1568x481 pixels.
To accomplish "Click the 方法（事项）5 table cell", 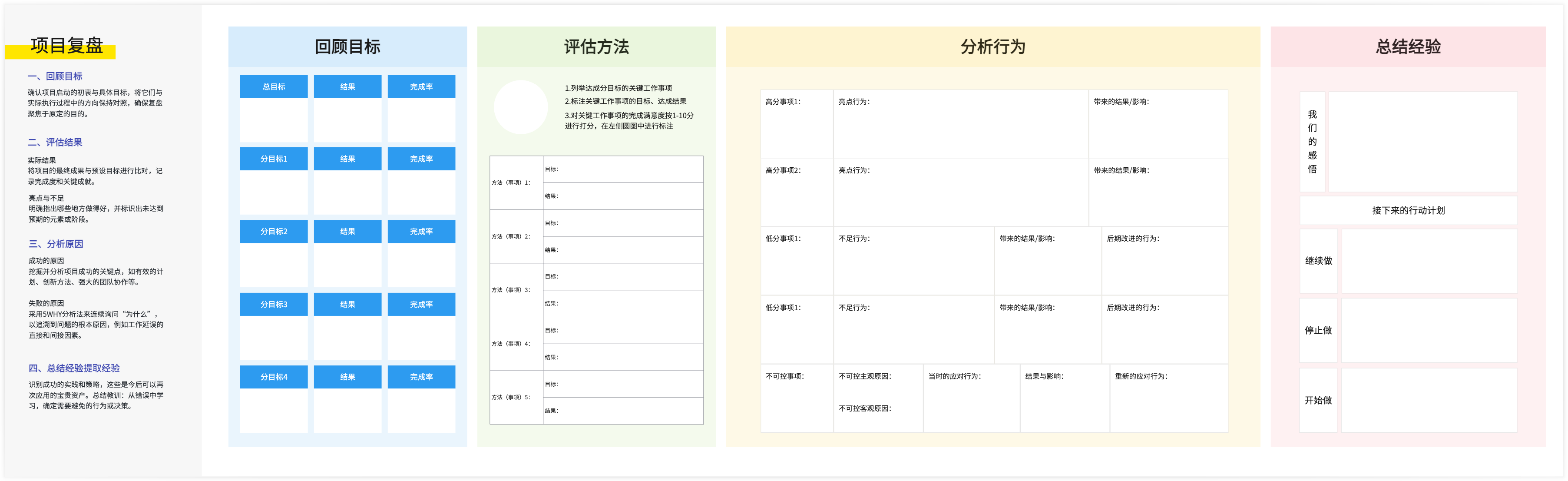I will (516, 397).
